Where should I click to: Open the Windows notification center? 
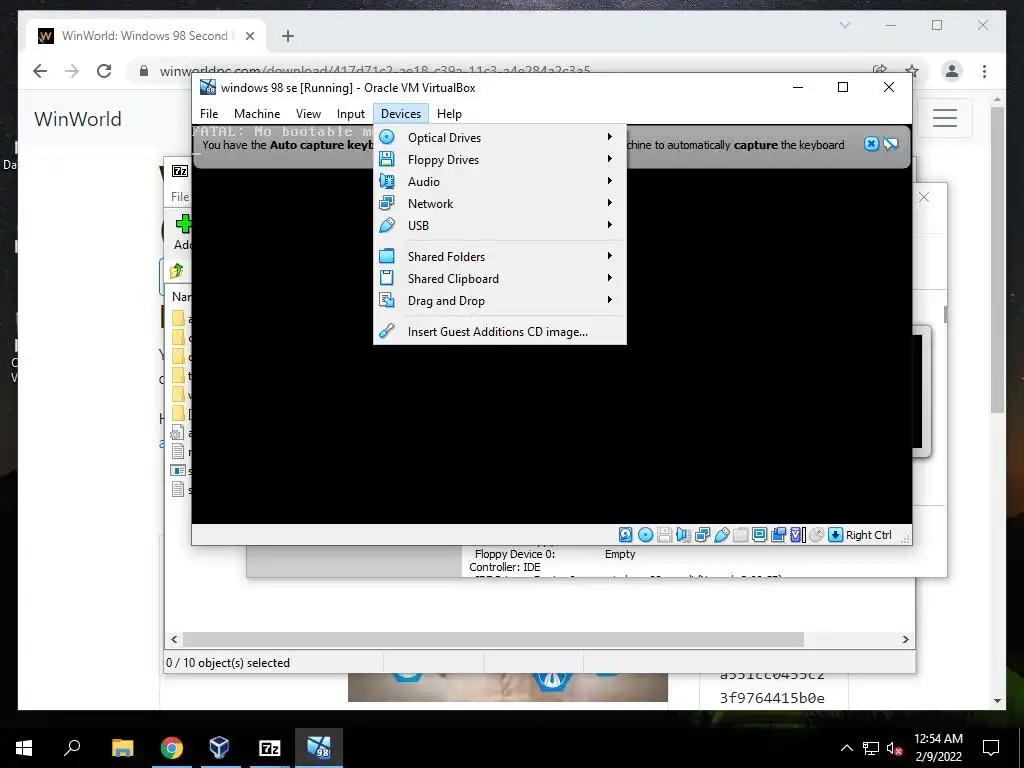(991, 748)
